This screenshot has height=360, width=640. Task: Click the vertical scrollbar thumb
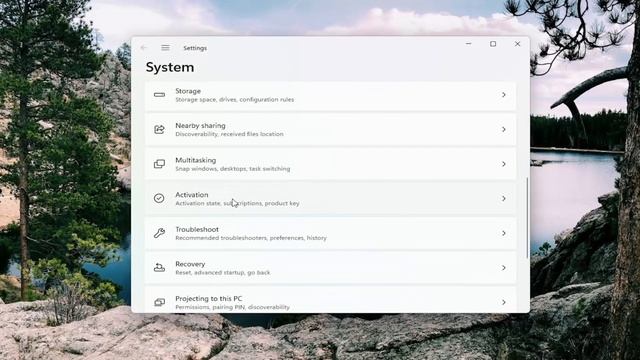click(527, 218)
